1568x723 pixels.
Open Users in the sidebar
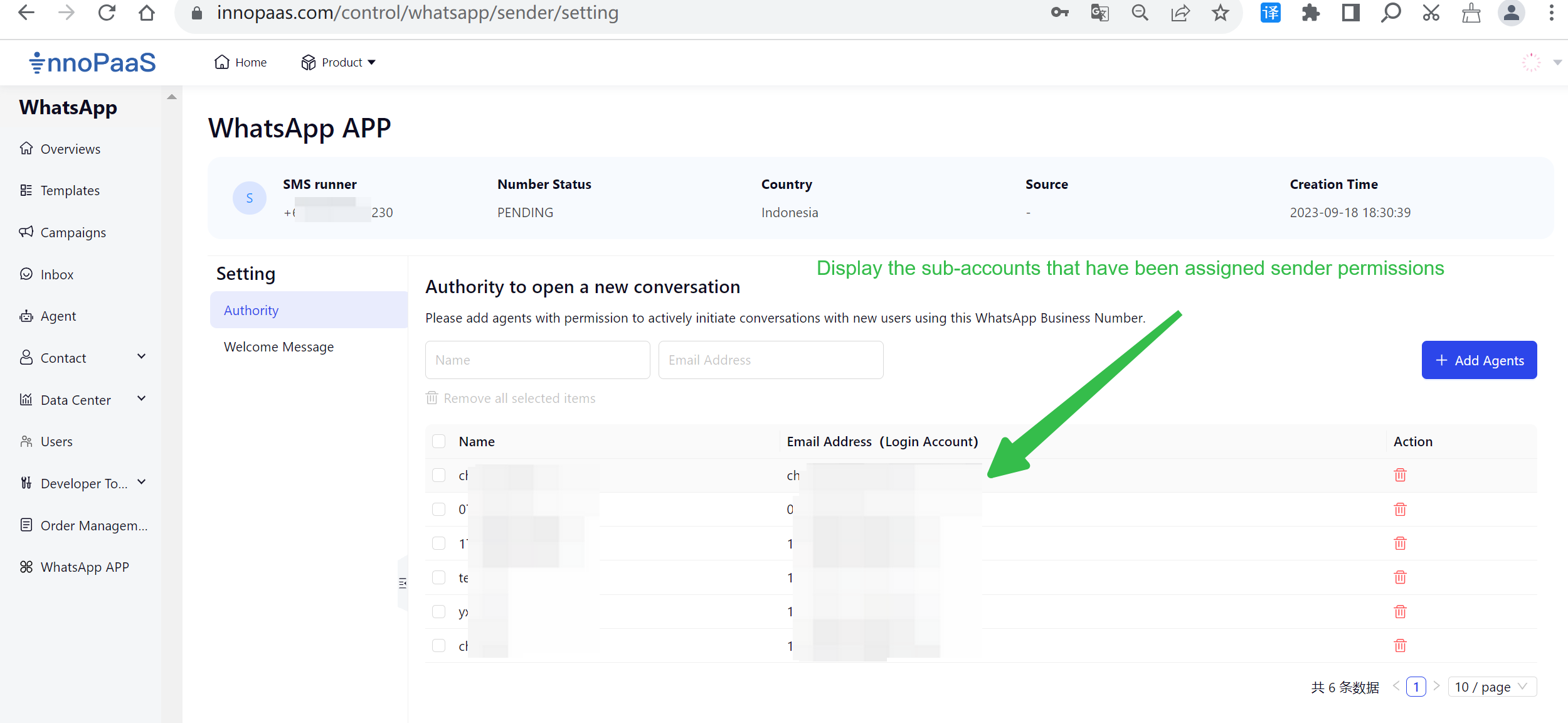(x=46, y=441)
